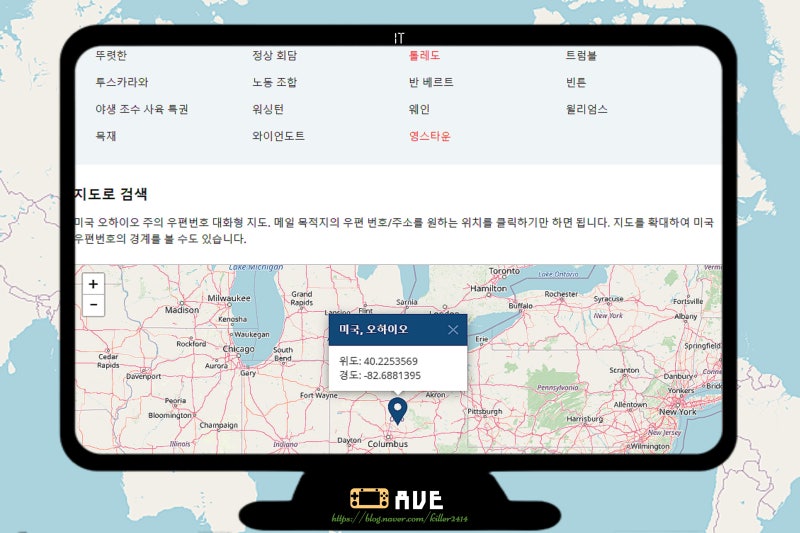The width and height of the screenshot is (800, 533).
Task: Click Buffalo label on the map
Action: (x=520, y=306)
